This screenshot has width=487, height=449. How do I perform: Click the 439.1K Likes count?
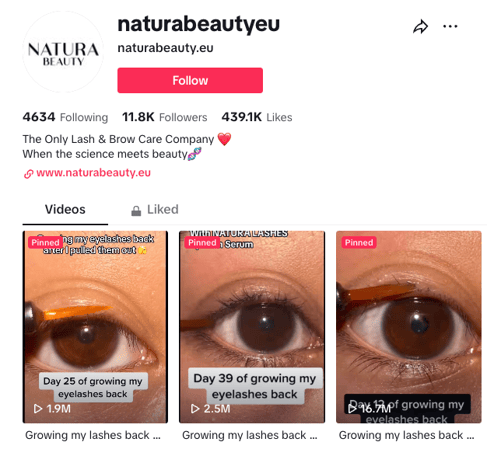[x=257, y=117]
